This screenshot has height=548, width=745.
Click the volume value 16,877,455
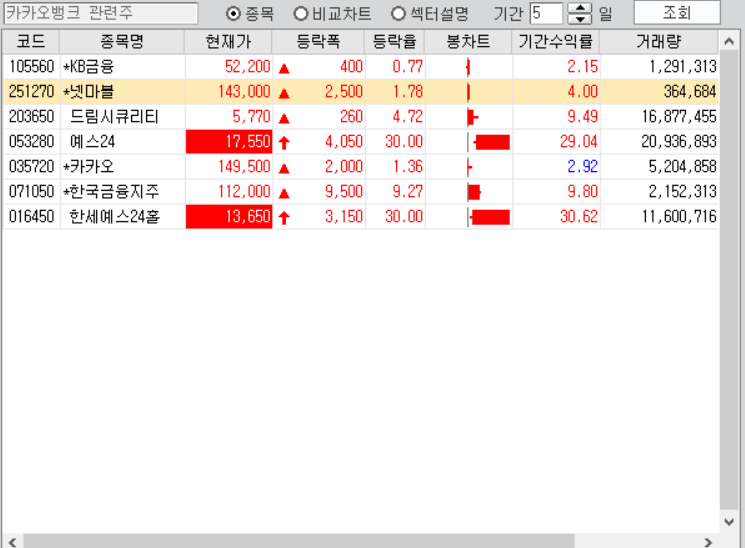(x=679, y=116)
